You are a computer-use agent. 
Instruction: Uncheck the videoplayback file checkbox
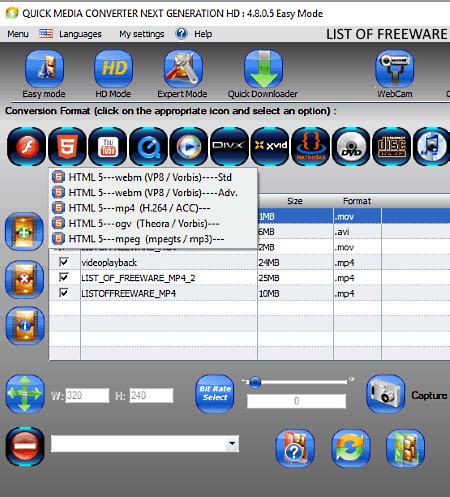coord(64,262)
